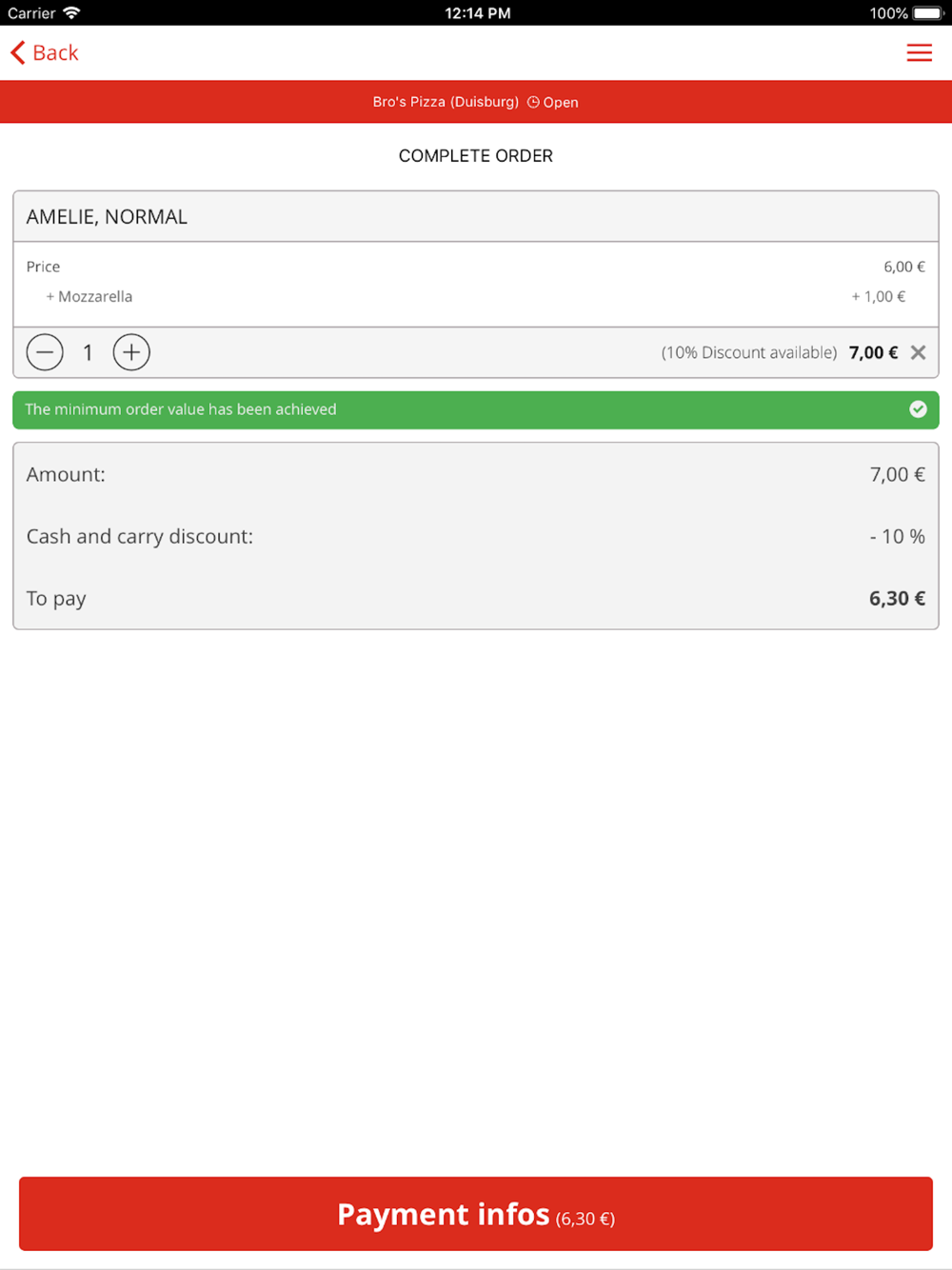This screenshot has width=952, height=1270.
Task: Tap the Back chevron arrow
Action: coord(18,52)
